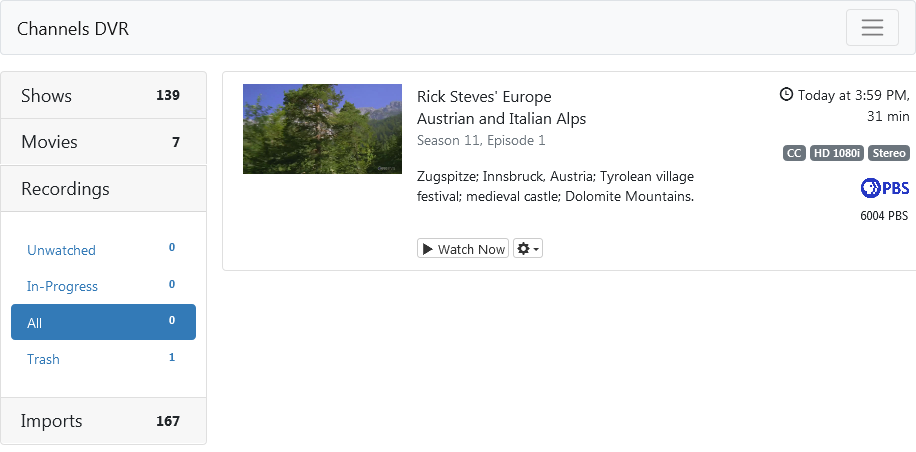The image size is (916, 452).
Task: Select the In-Progress recordings filter
Action: pyautogui.click(x=62, y=286)
